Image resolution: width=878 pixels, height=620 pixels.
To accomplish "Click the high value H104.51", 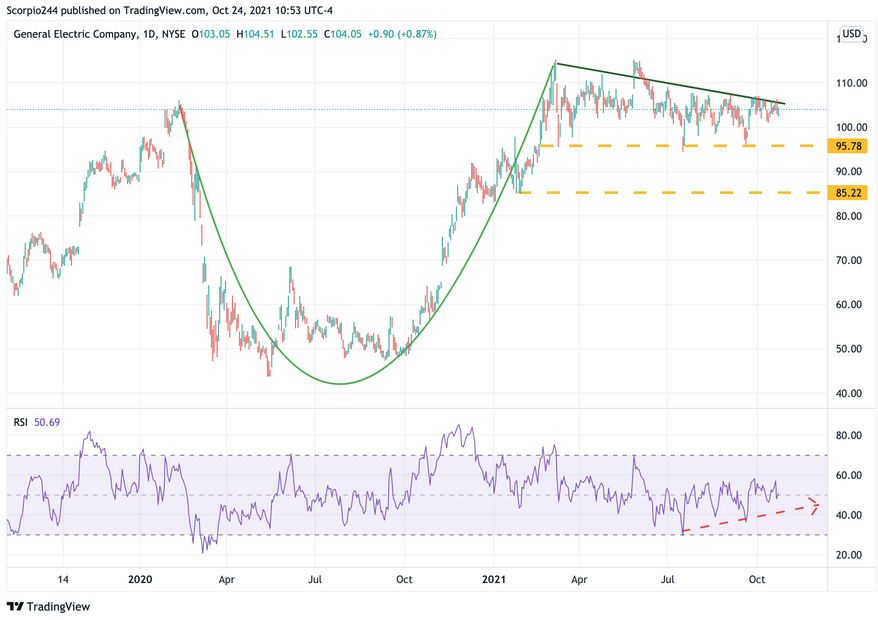I will tap(255, 34).
